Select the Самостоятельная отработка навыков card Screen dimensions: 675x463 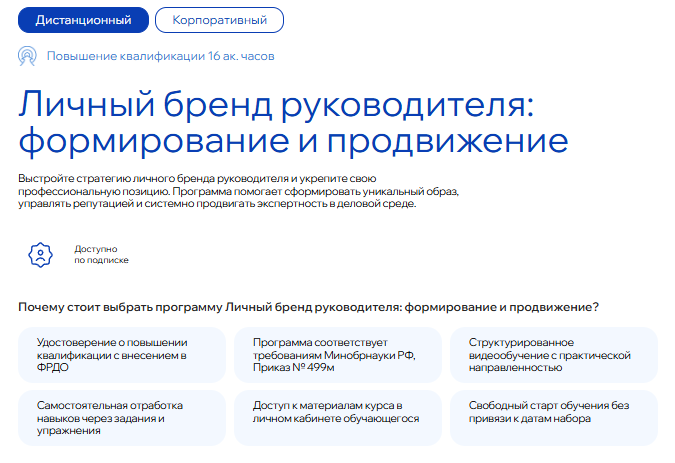click(x=121, y=418)
